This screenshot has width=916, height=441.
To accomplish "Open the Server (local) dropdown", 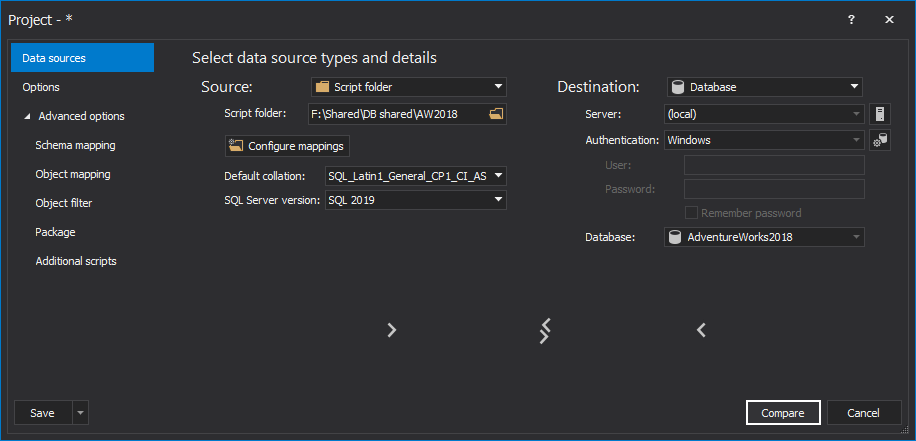I will [764, 114].
